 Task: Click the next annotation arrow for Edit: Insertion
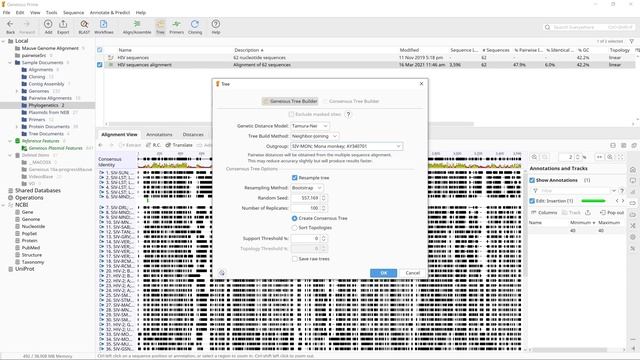[x=623, y=200]
